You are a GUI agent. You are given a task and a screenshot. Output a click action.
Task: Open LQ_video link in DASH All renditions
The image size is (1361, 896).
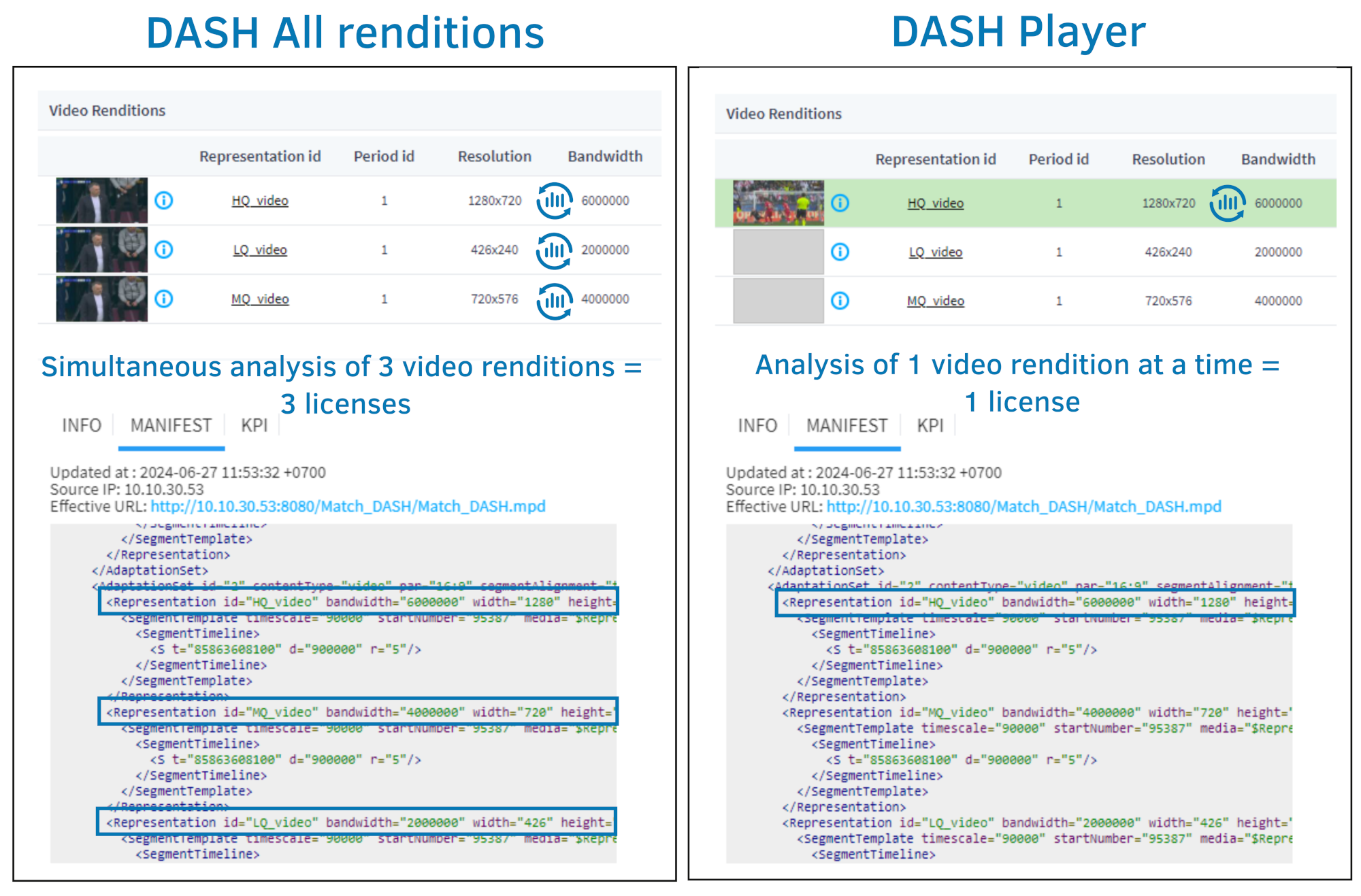(260, 250)
